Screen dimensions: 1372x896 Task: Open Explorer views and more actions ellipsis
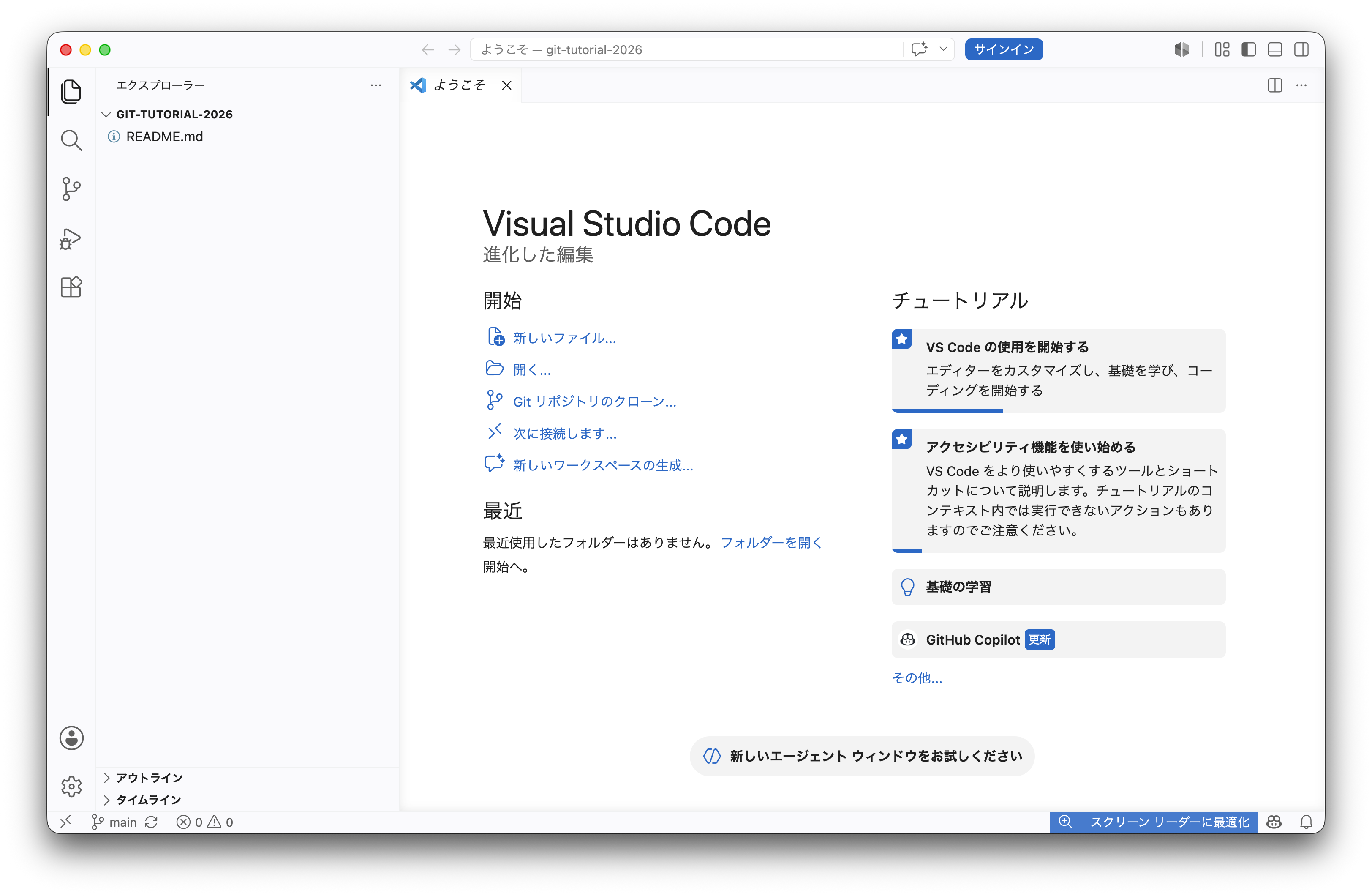click(376, 85)
